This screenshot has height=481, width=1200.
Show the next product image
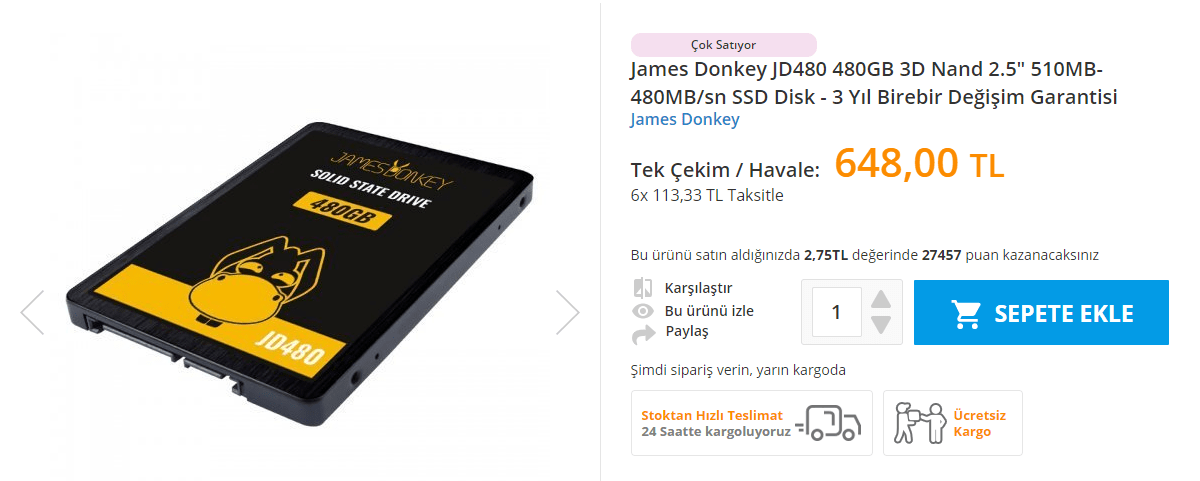(x=568, y=312)
